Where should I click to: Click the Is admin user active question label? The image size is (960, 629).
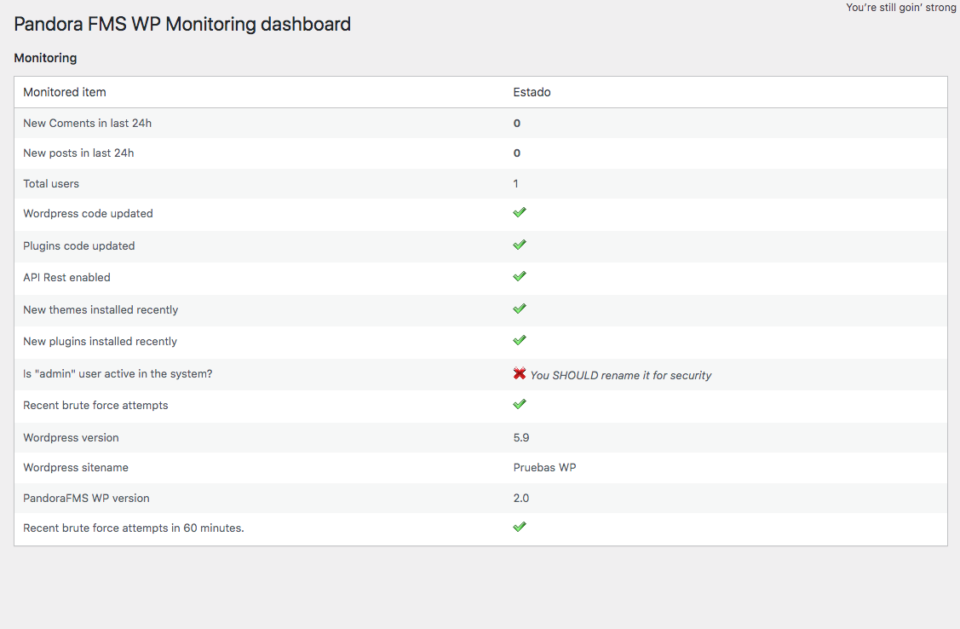118,374
